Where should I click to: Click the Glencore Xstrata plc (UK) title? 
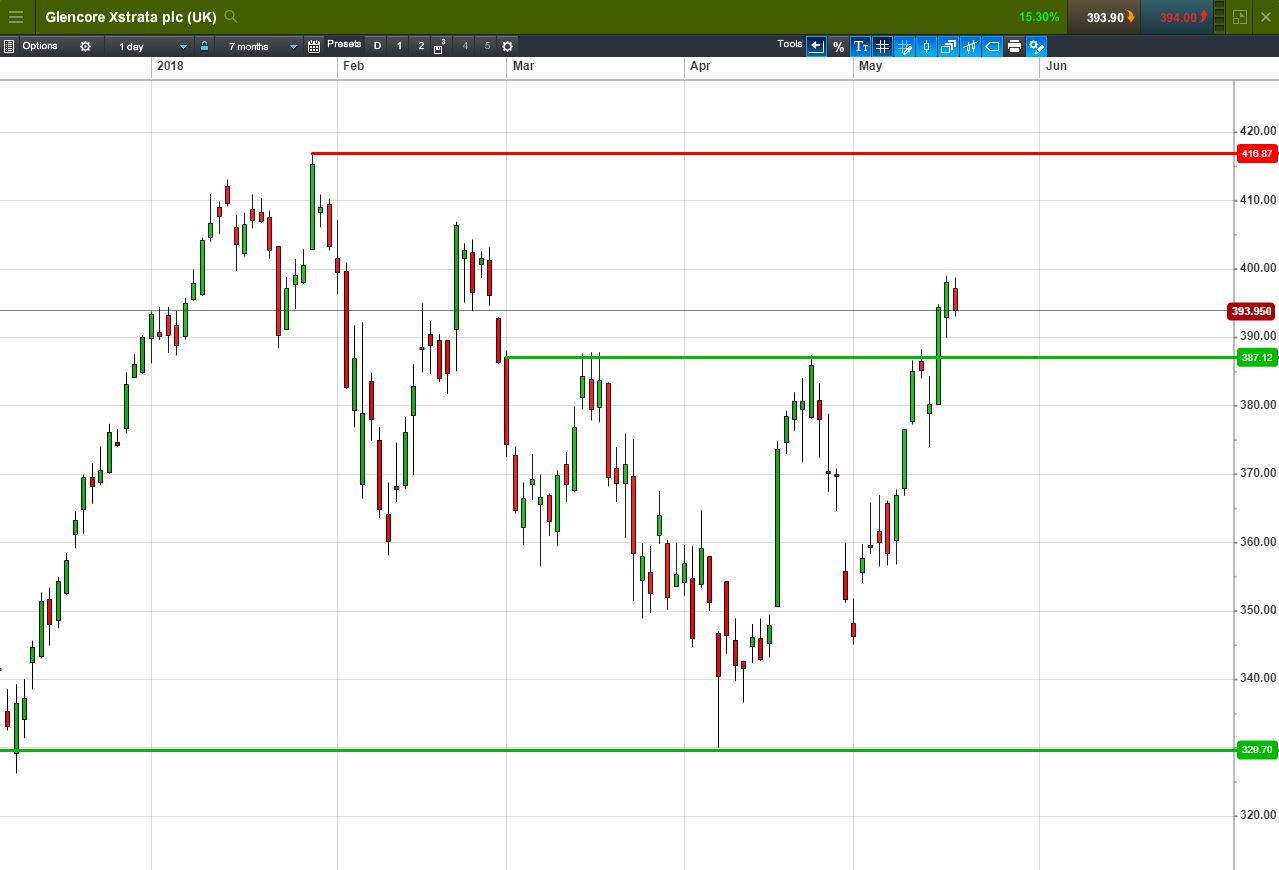[x=131, y=17]
